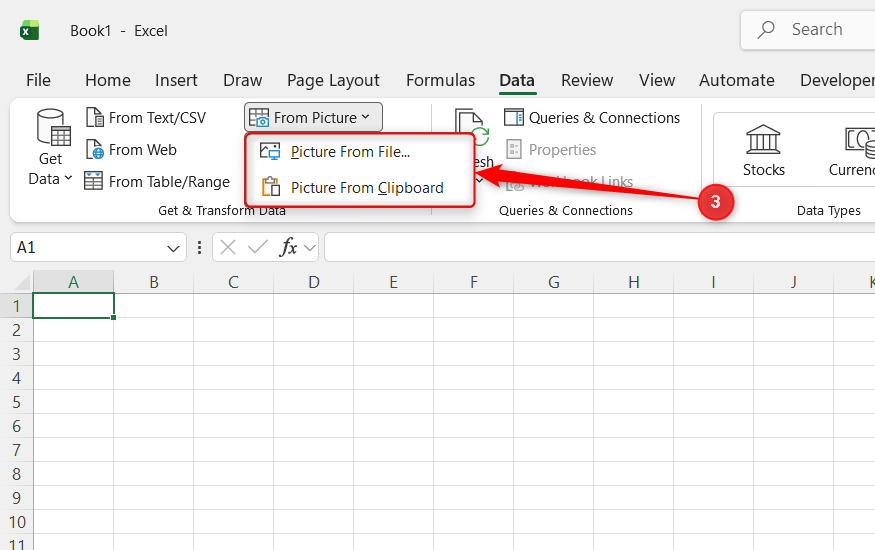Image resolution: width=875 pixels, height=550 pixels.
Task: Select column G header
Action: click(x=554, y=282)
